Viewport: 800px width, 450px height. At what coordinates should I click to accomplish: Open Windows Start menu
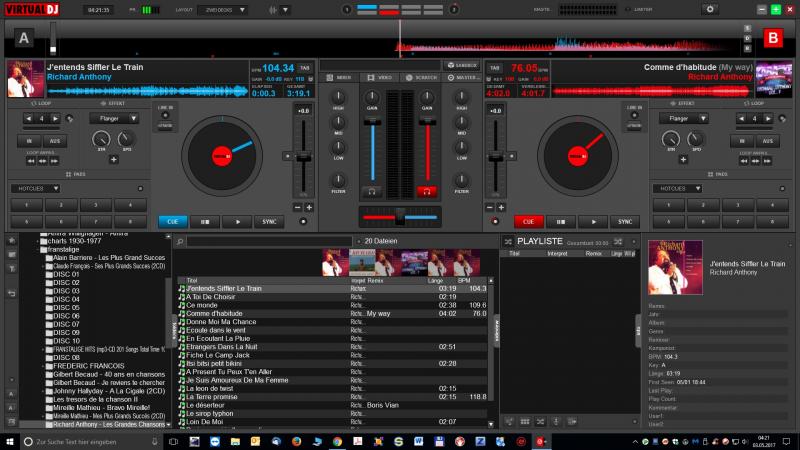pyautogui.click(x=10, y=441)
